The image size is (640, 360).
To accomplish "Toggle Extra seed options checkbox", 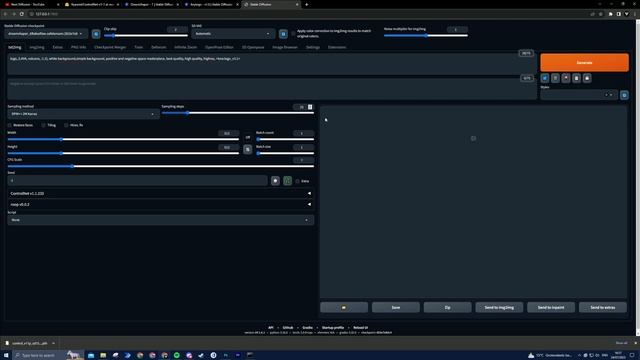I will (298, 181).
